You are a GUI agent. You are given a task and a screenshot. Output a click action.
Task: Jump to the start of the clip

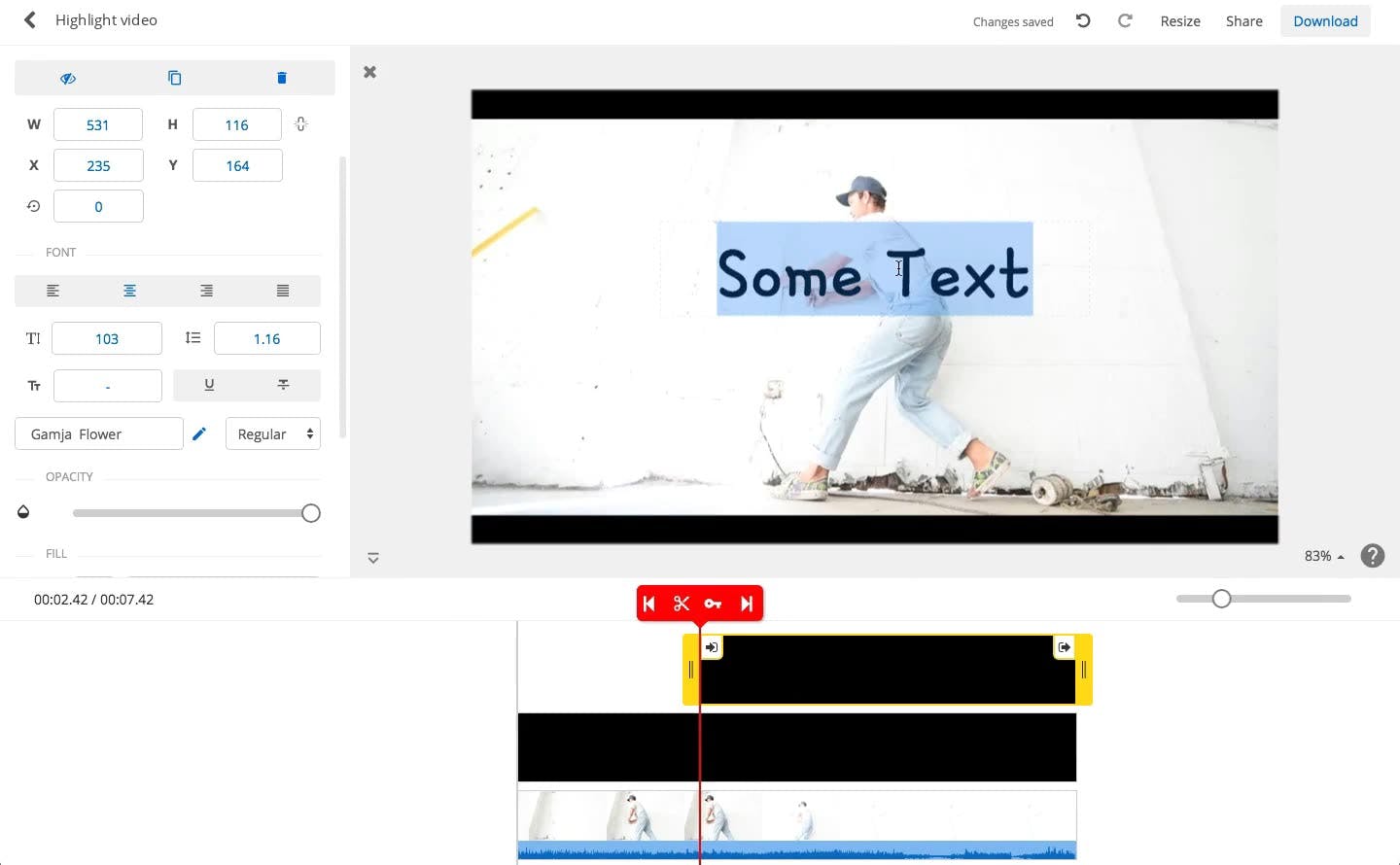(649, 603)
